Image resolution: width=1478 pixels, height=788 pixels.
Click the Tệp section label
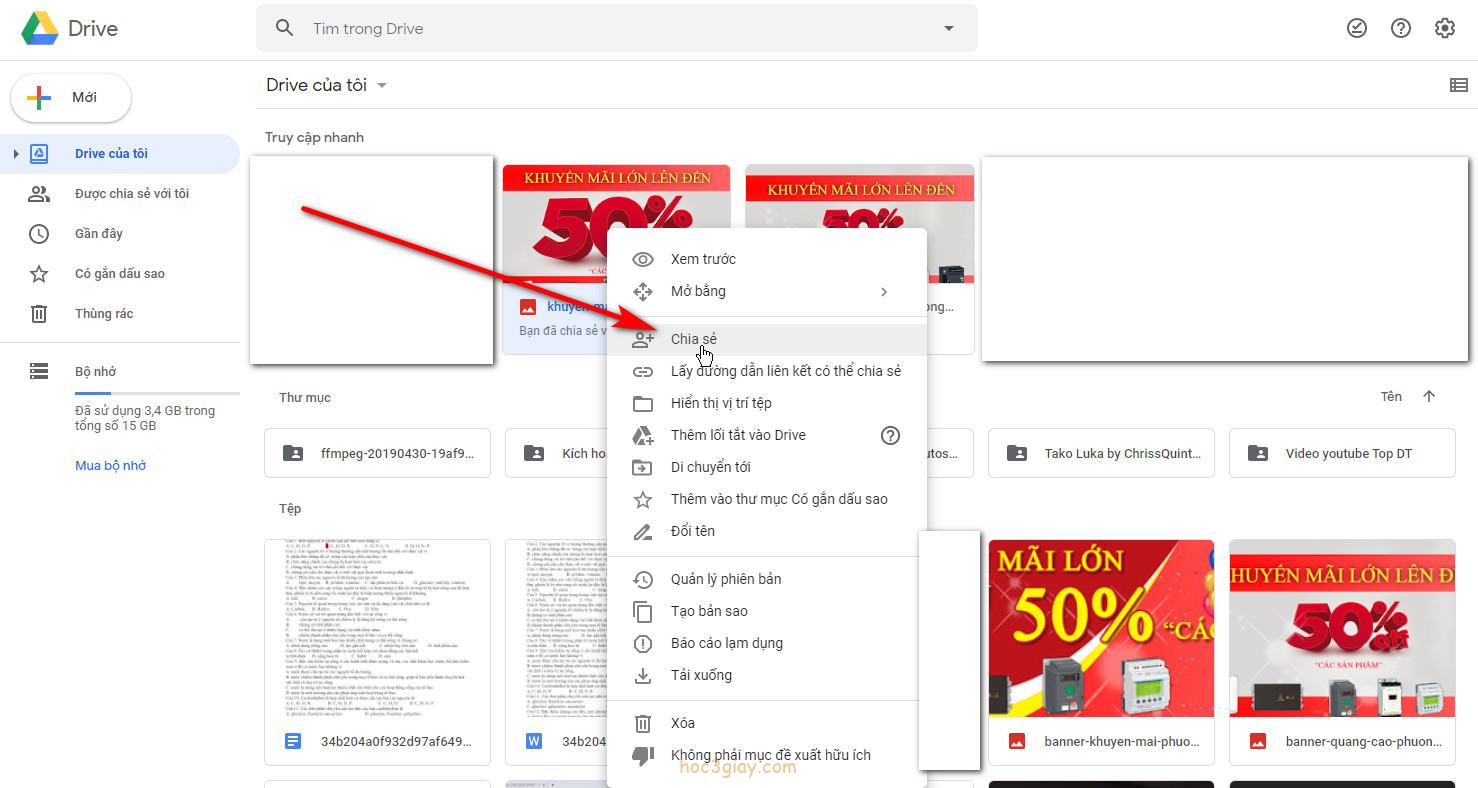coord(290,508)
